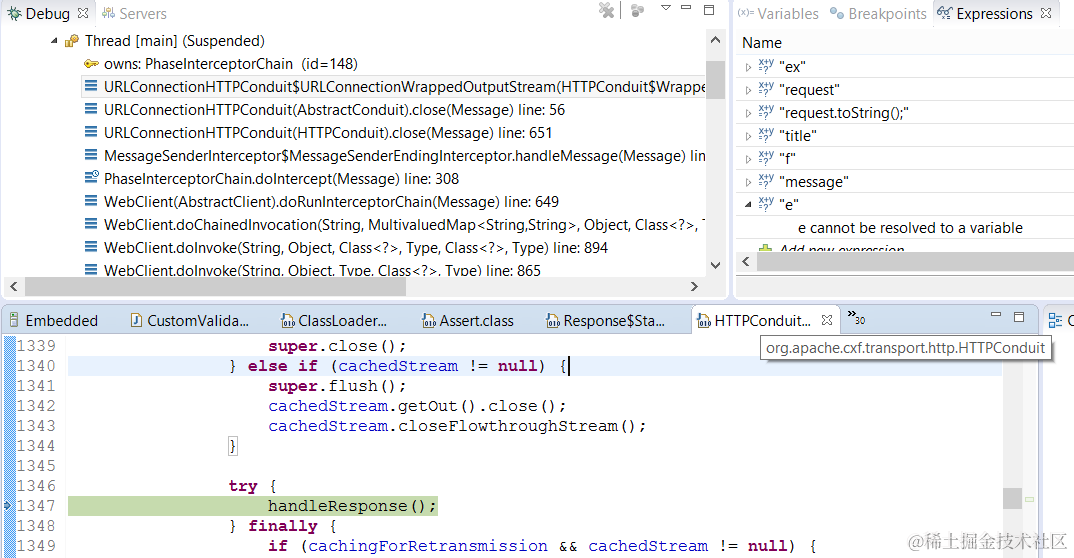Expand the "request" expression
This screenshot has width=1074, height=558.
[x=748, y=90]
